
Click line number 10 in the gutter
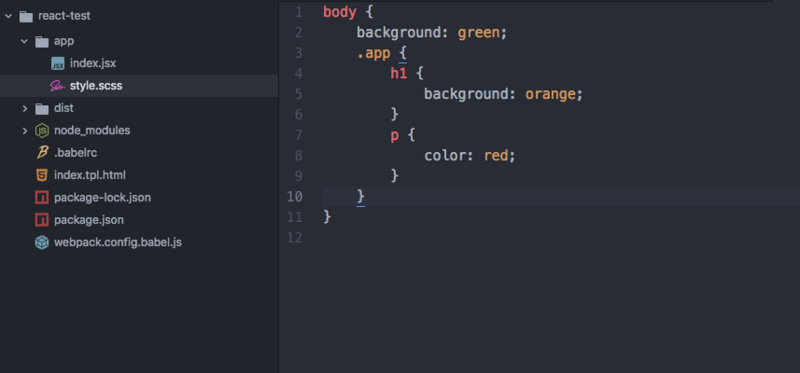295,196
